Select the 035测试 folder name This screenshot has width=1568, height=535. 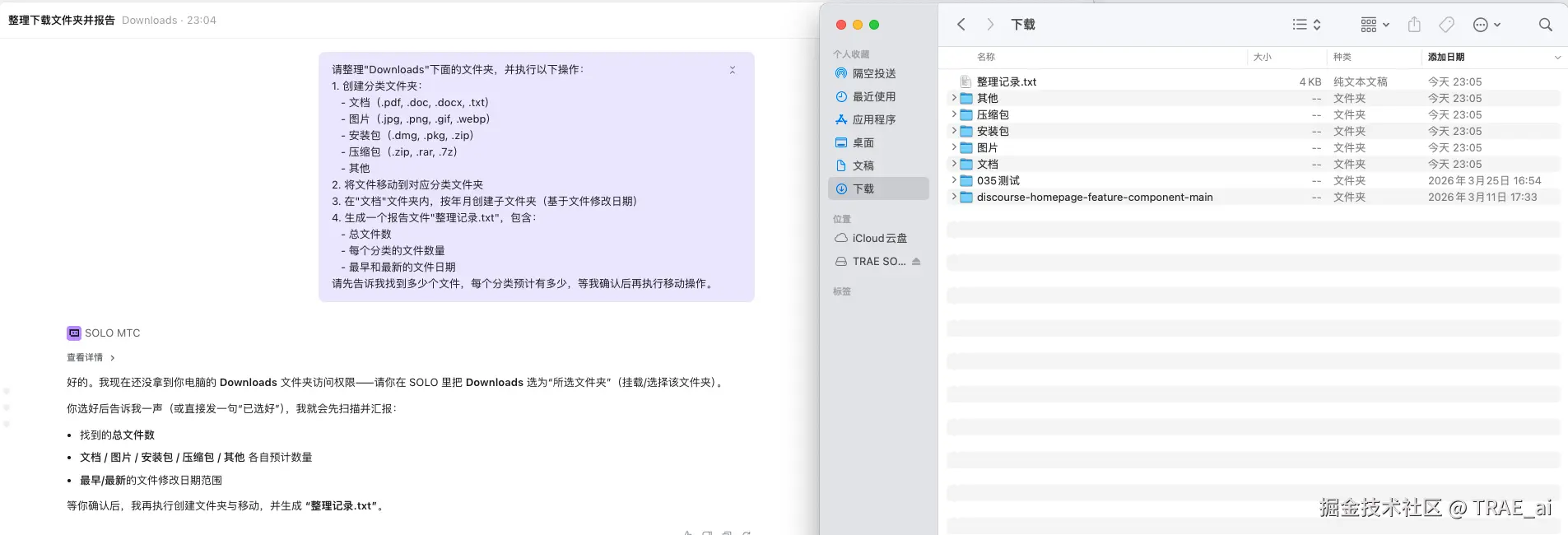pos(998,180)
